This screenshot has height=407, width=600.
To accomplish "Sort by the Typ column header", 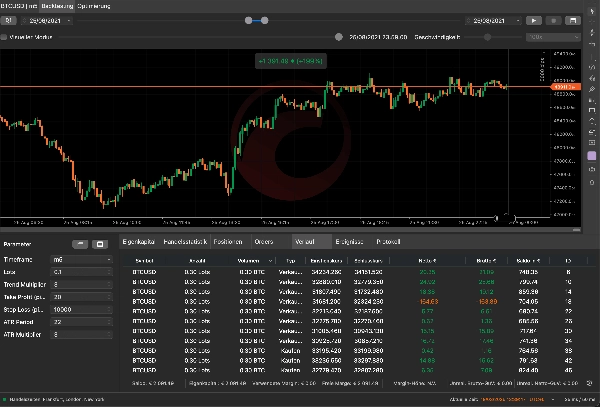I will coord(291,261).
